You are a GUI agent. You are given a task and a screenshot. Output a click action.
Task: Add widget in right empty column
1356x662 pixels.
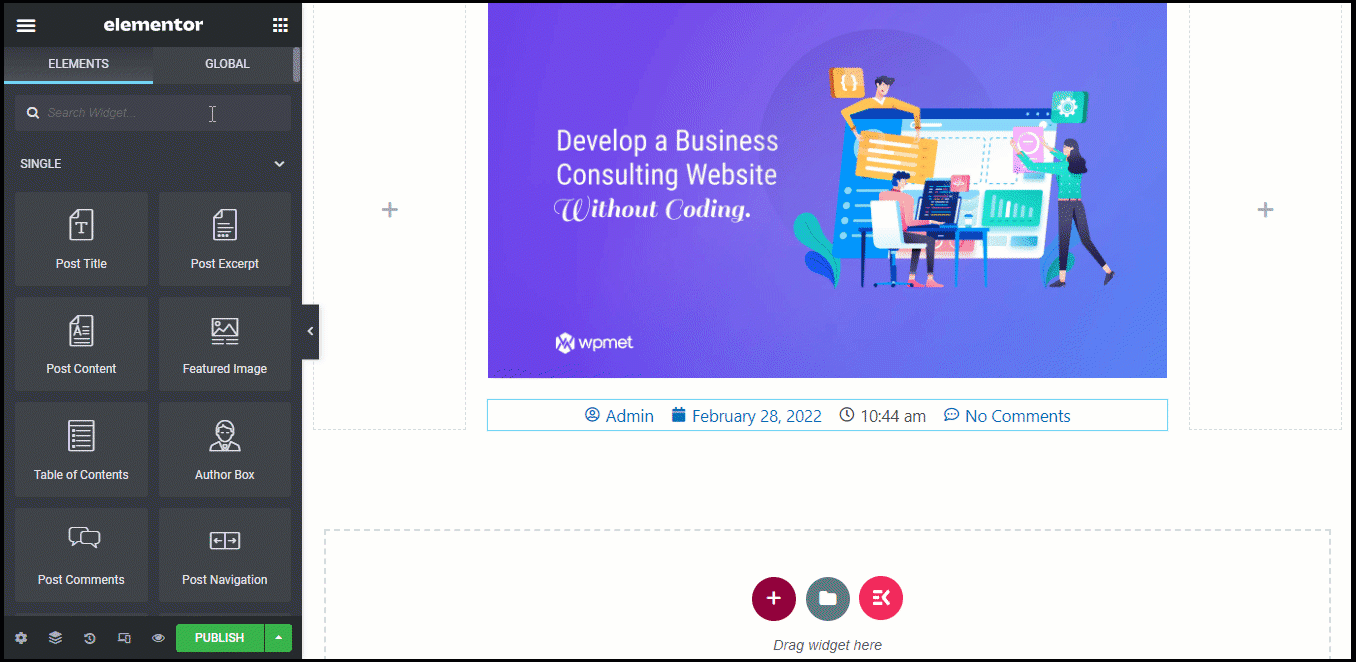[1265, 210]
